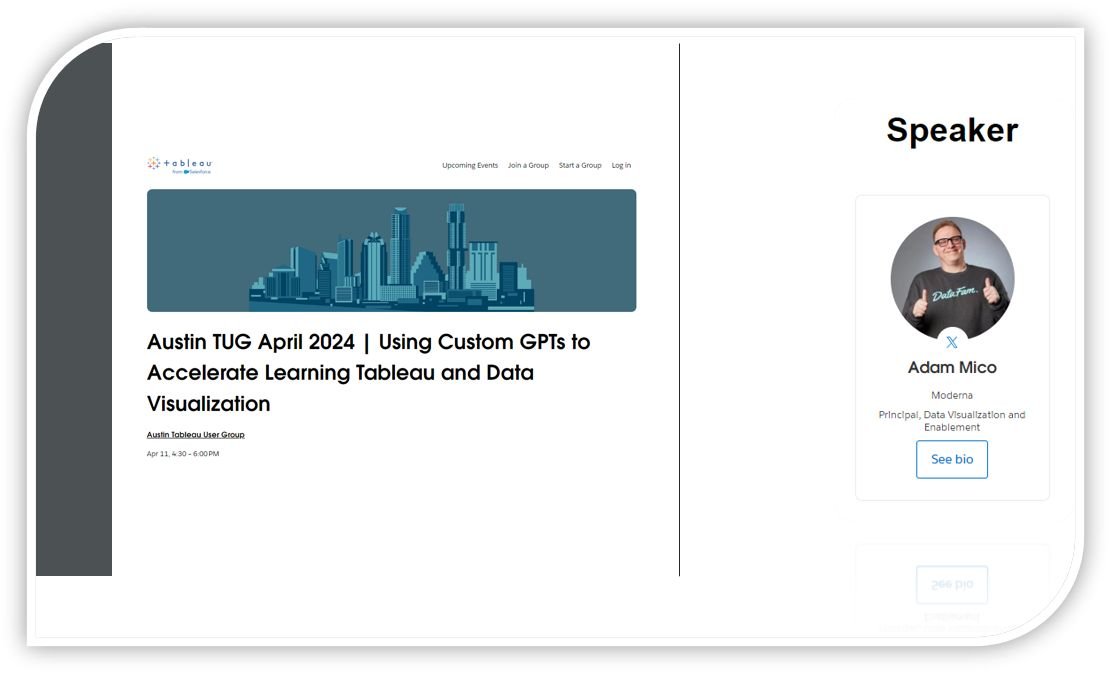Select the event time Apr 11, 4:30 - 6:00 PM
This screenshot has height=673, width=1111.
pos(183,453)
